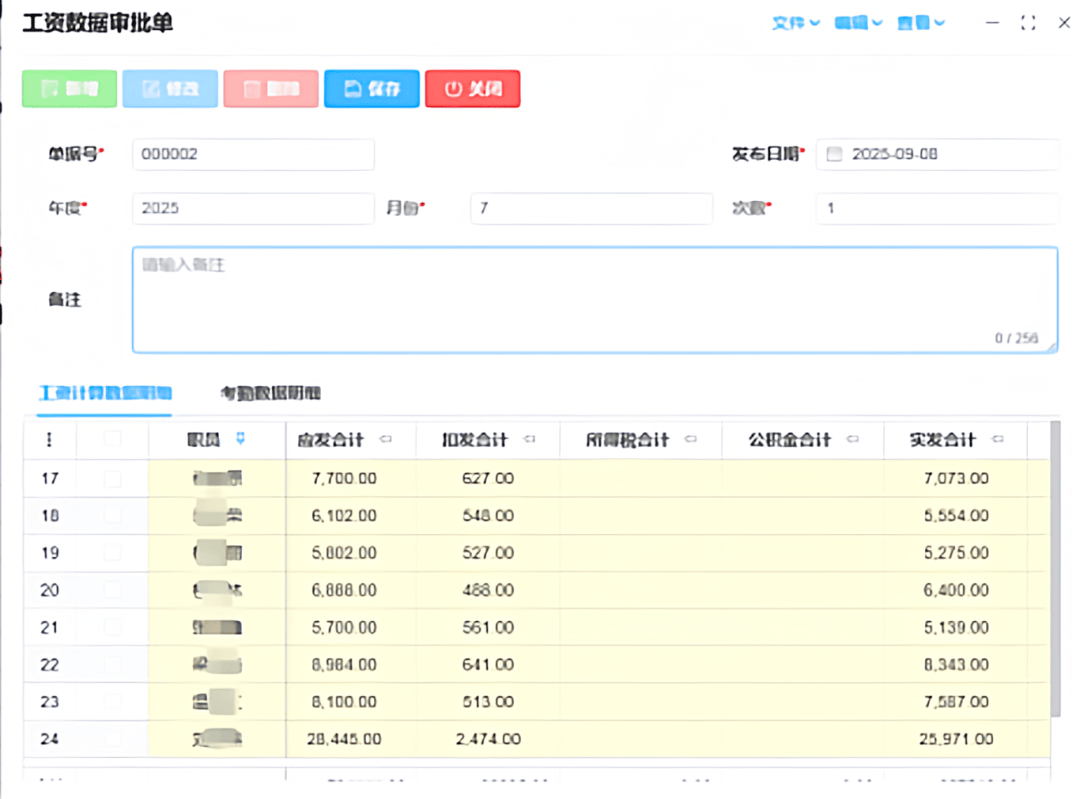Viewport: 1080px width, 799px height.
Task: Click the 应发合计 column header label
Action: point(330,439)
